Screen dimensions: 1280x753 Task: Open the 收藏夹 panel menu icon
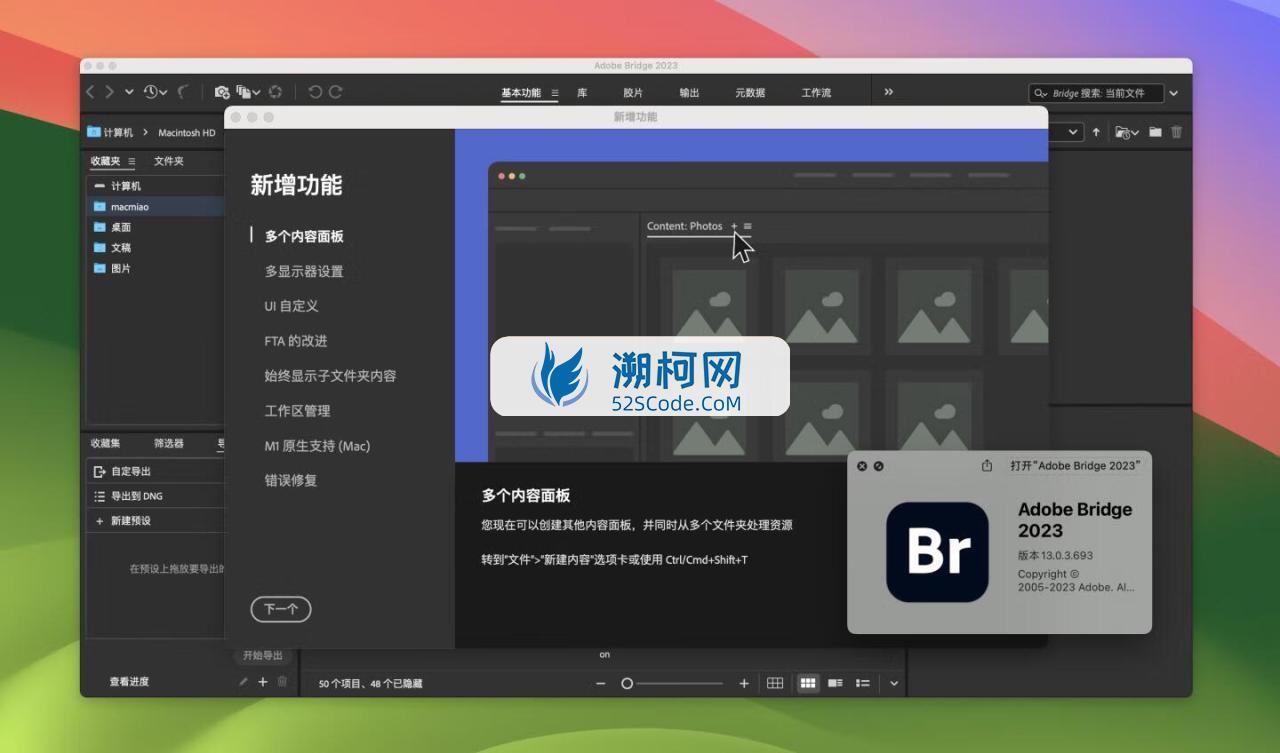point(132,161)
